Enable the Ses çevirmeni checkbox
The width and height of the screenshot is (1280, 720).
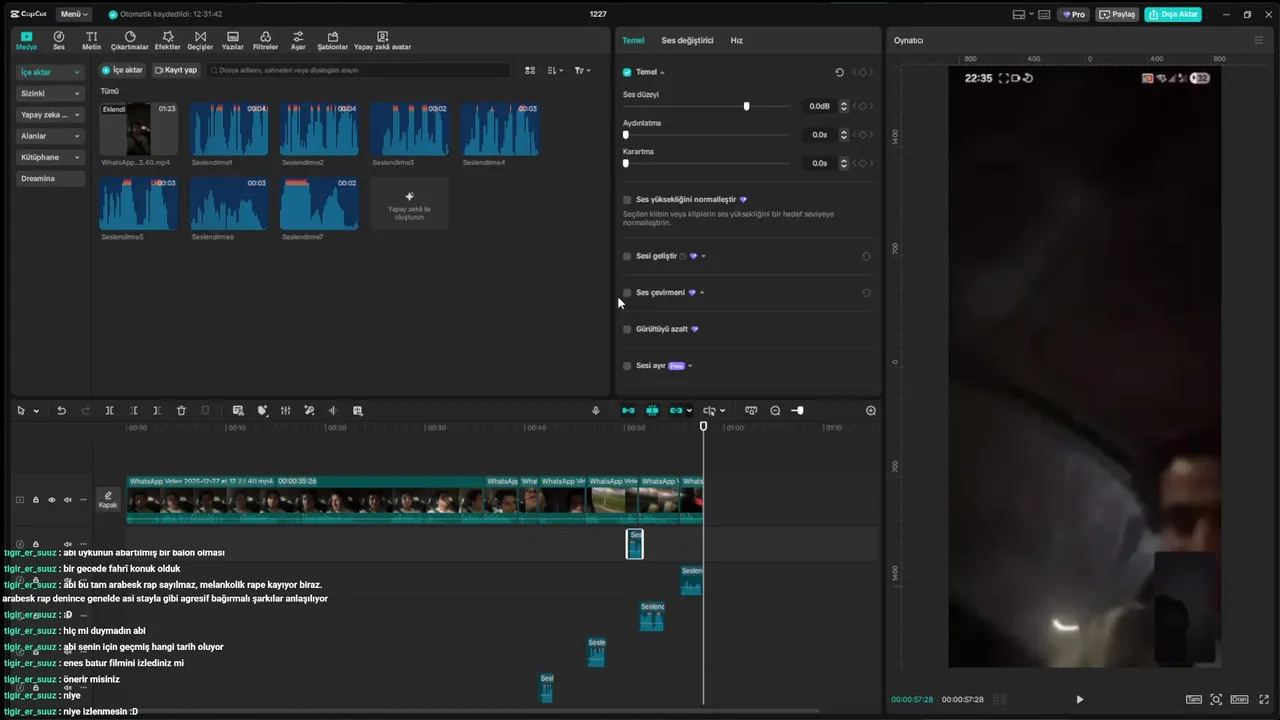pyautogui.click(x=627, y=293)
